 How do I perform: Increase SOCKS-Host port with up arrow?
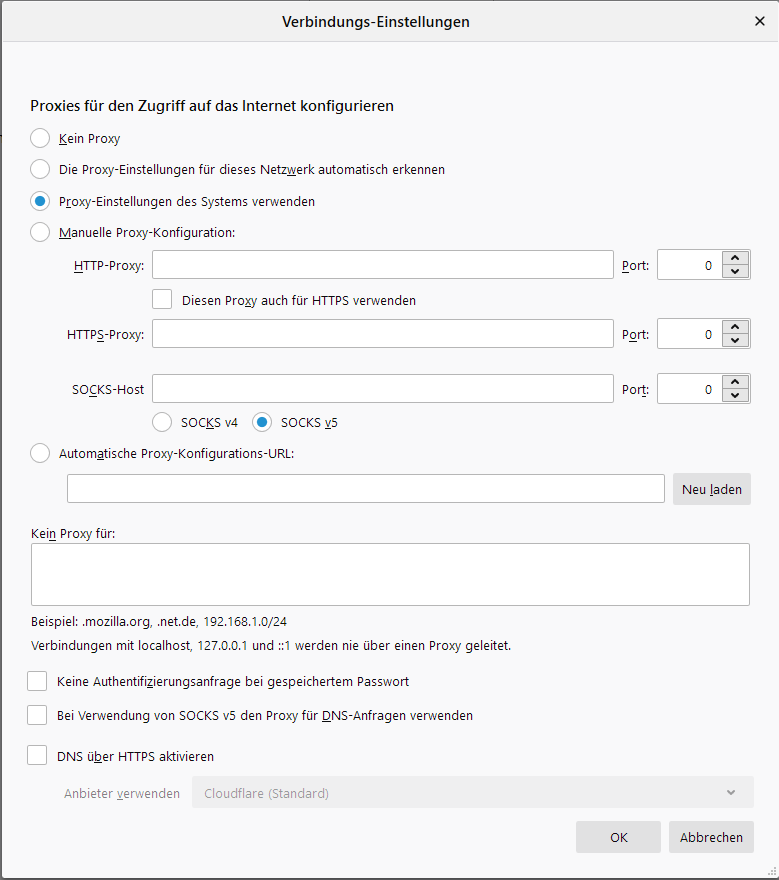pos(736,382)
